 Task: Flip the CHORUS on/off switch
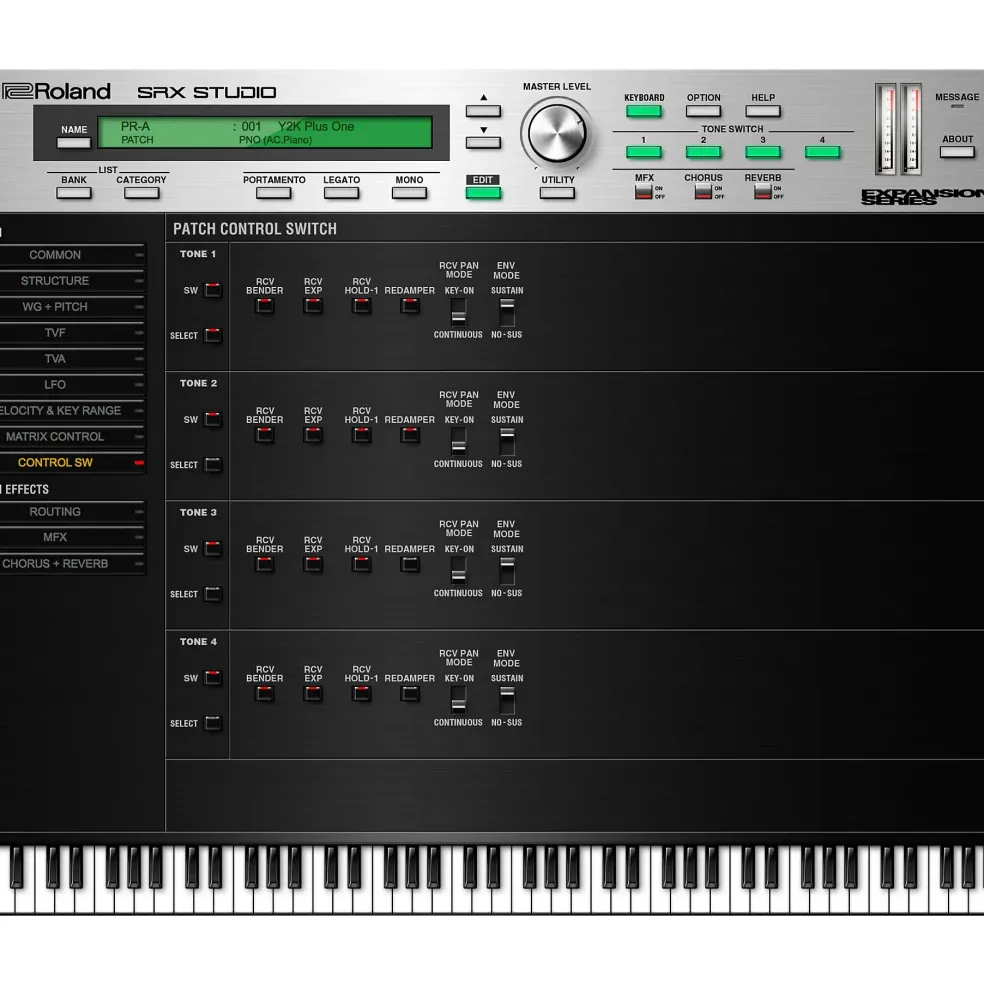coord(703,192)
